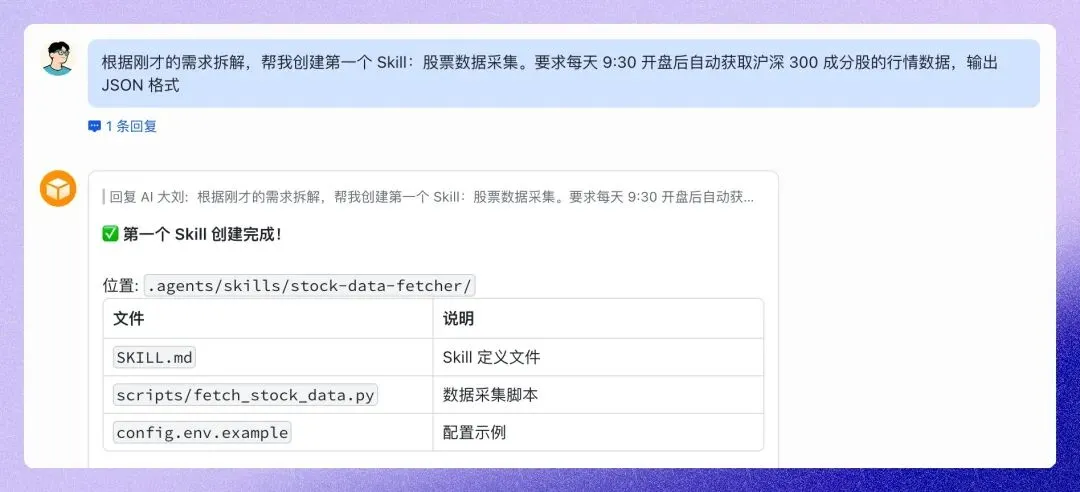The width and height of the screenshot is (1080, 492).
Task: Click the user avatar with glasses
Action: pyautogui.click(x=57, y=59)
